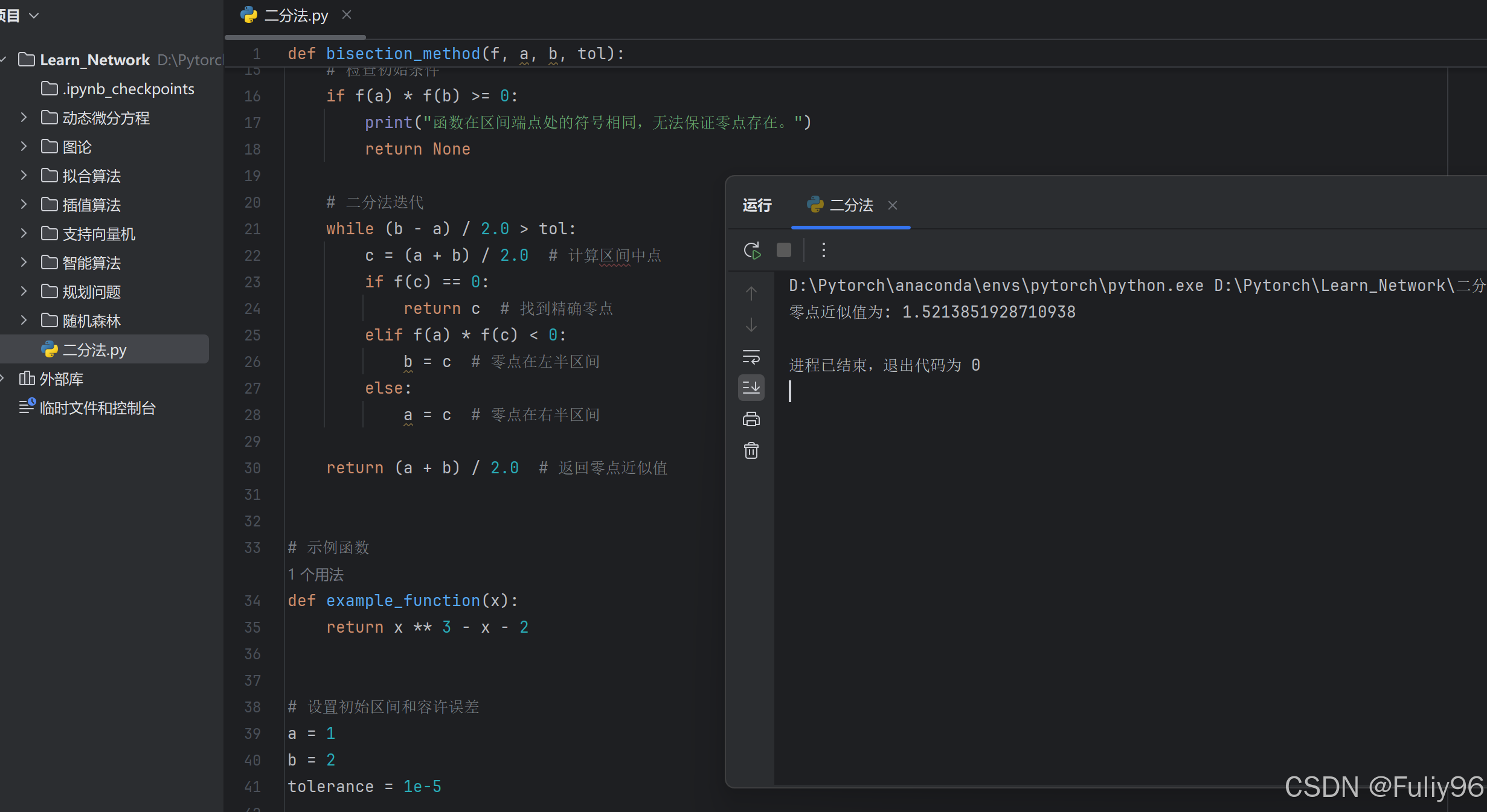
Task: Select 临时文件和控制台 in project tree
Action: point(87,408)
